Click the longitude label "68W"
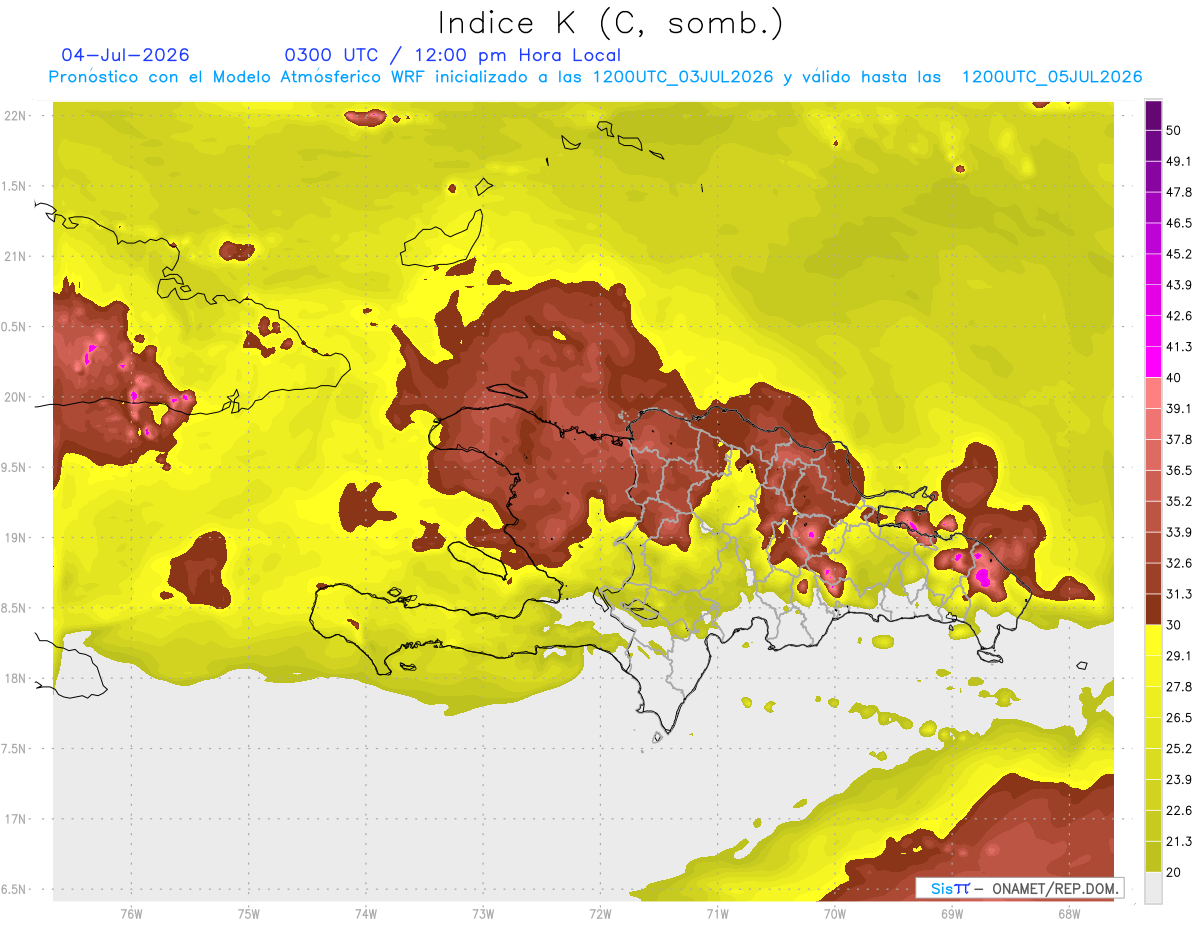Screen dimensions: 1200x927 pos(1069,913)
